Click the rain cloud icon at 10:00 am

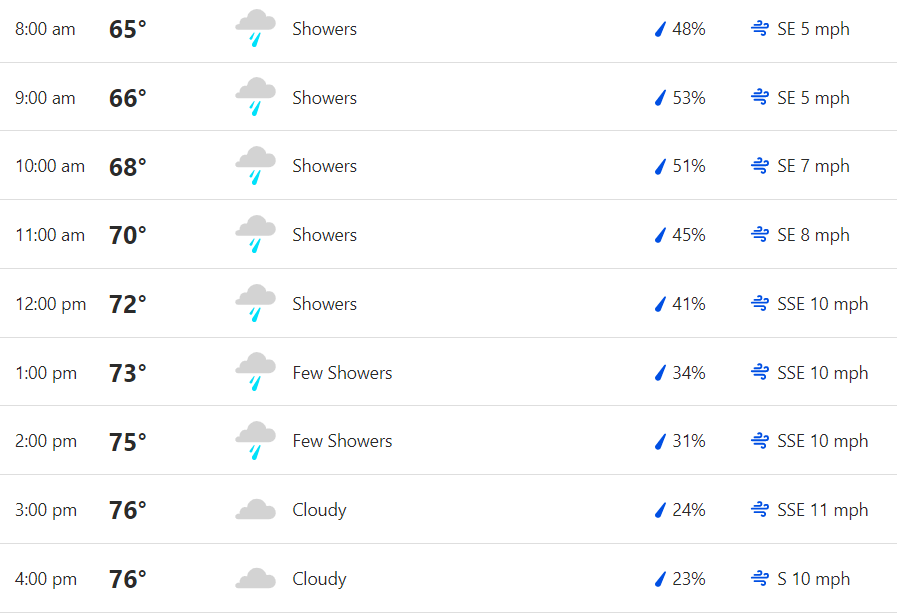255,166
